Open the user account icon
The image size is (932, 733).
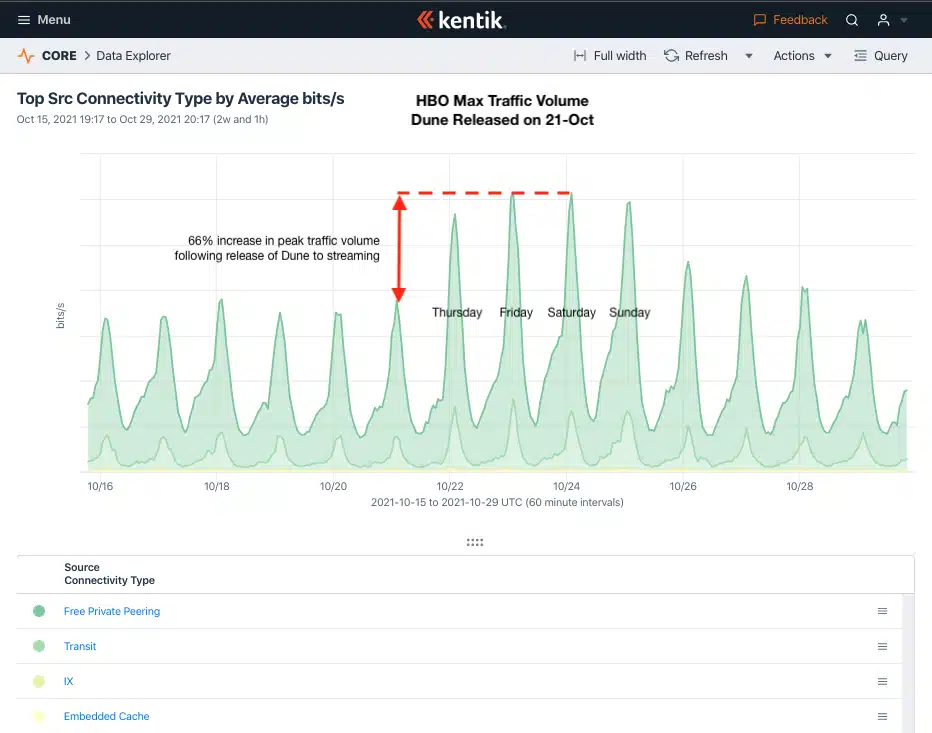click(884, 20)
